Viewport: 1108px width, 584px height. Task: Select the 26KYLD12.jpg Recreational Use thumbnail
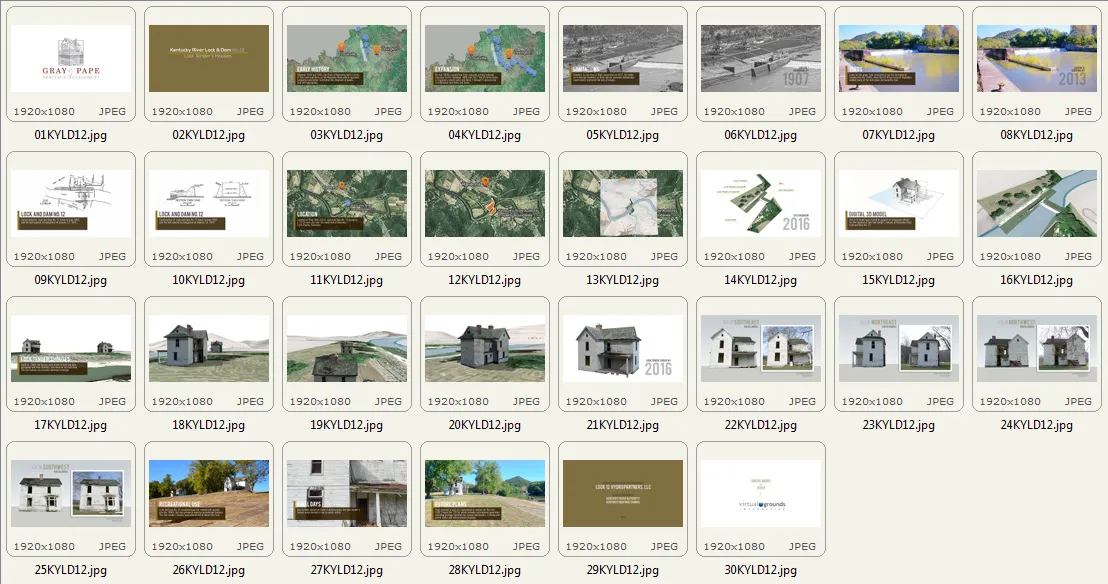(x=209, y=494)
